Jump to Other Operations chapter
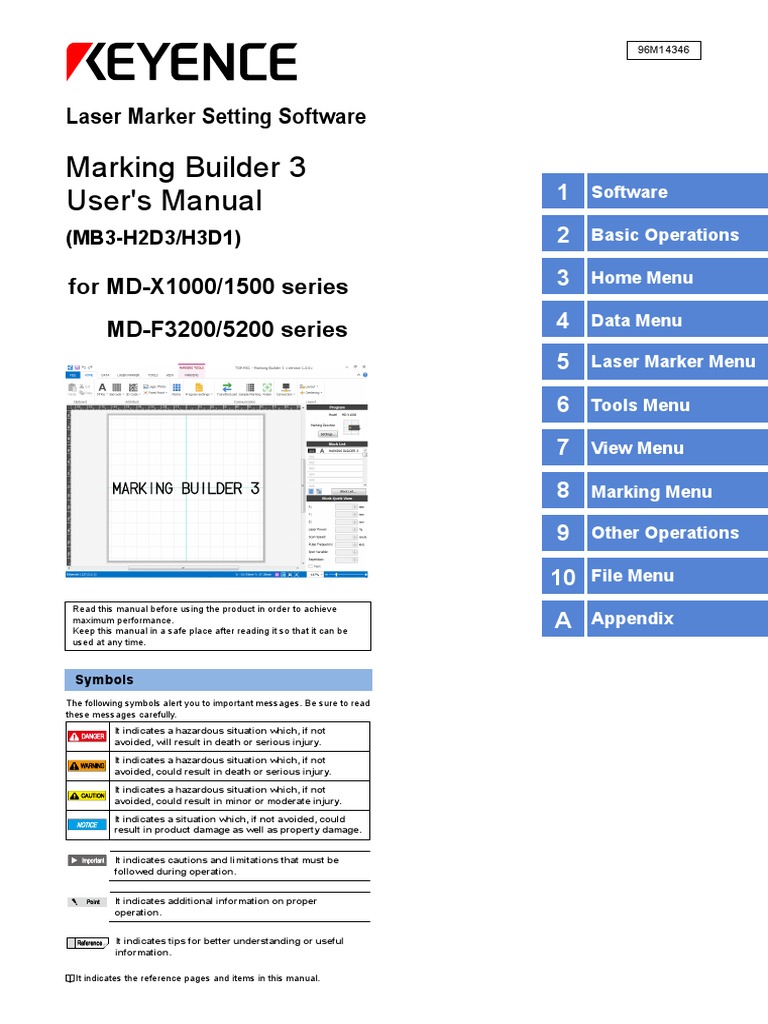This screenshot has width=768, height=1024. click(x=654, y=533)
